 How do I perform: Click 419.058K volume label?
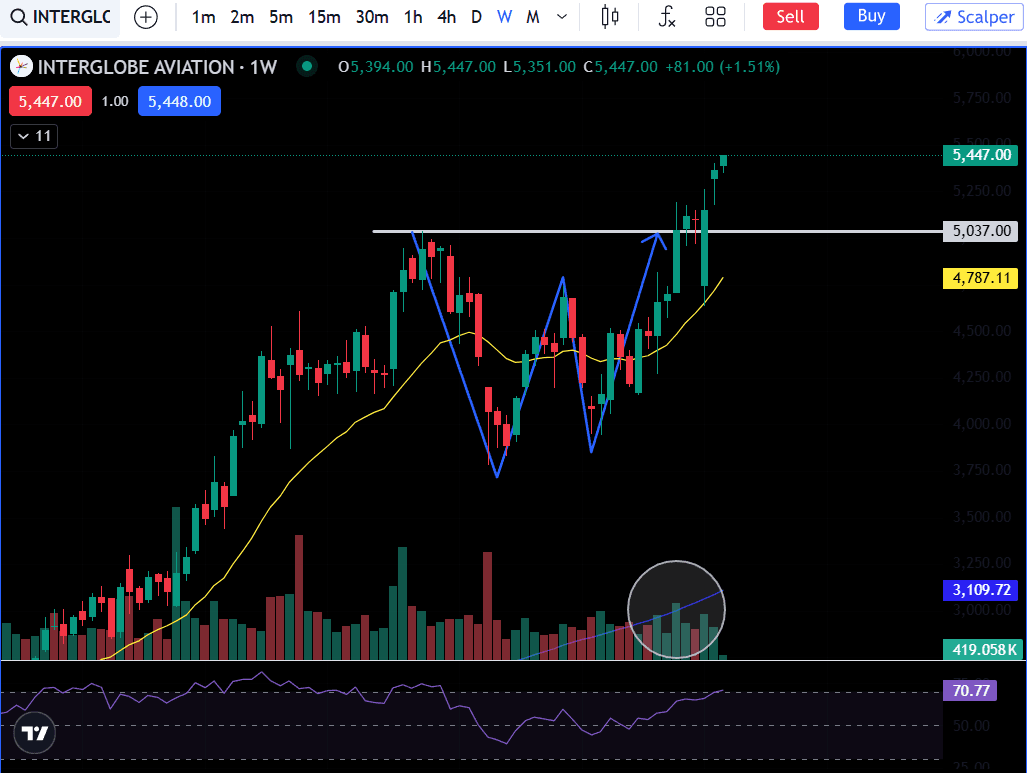pos(982,650)
